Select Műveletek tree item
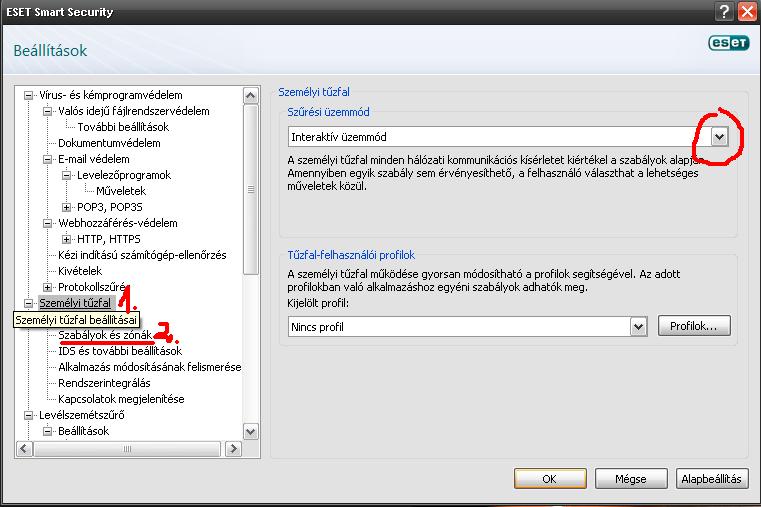Screen dimensions: 761x507 point(121,191)
